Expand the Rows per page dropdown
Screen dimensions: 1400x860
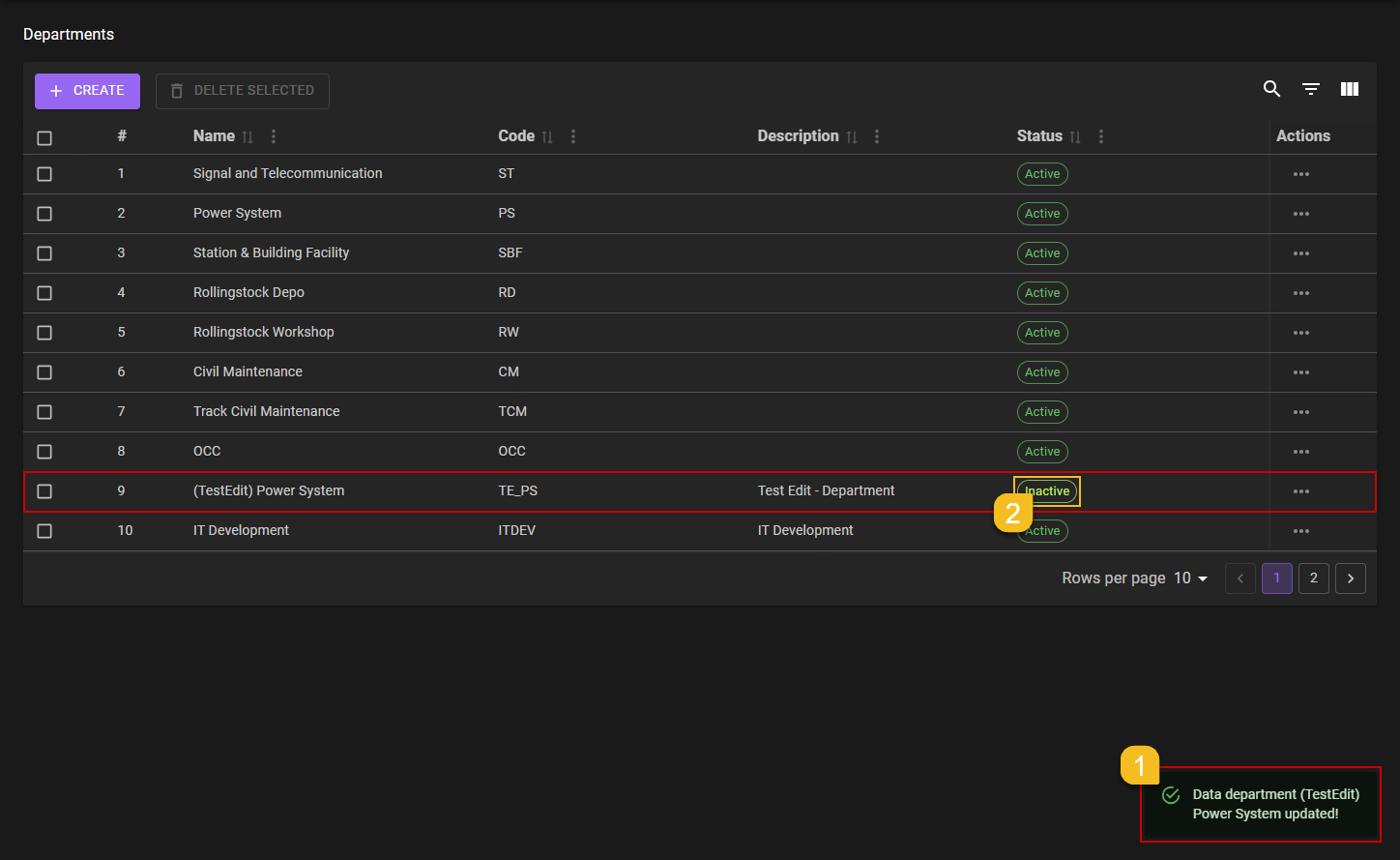coord(1191,578)
